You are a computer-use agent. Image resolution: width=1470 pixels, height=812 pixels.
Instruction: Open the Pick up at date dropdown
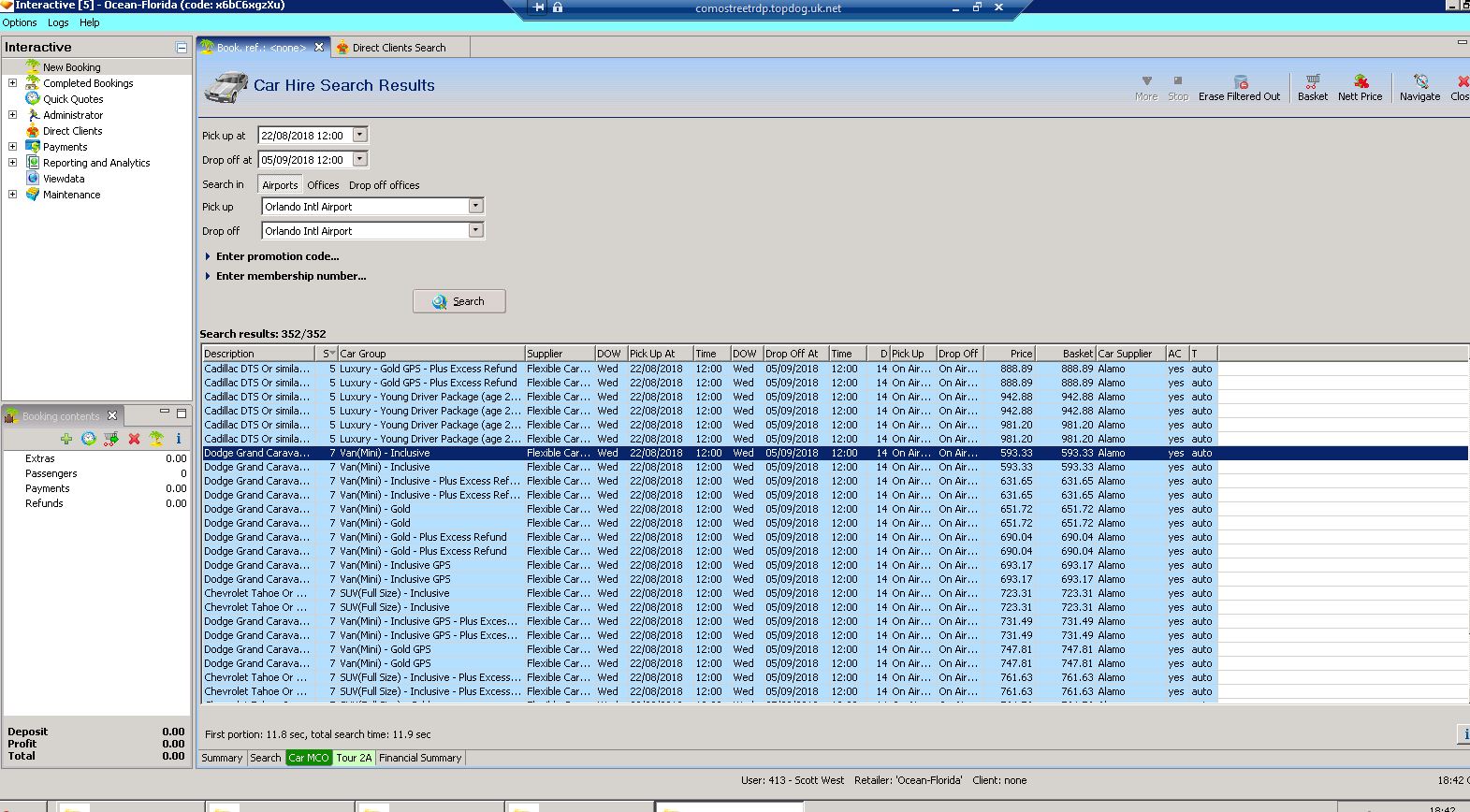(360, 136)
